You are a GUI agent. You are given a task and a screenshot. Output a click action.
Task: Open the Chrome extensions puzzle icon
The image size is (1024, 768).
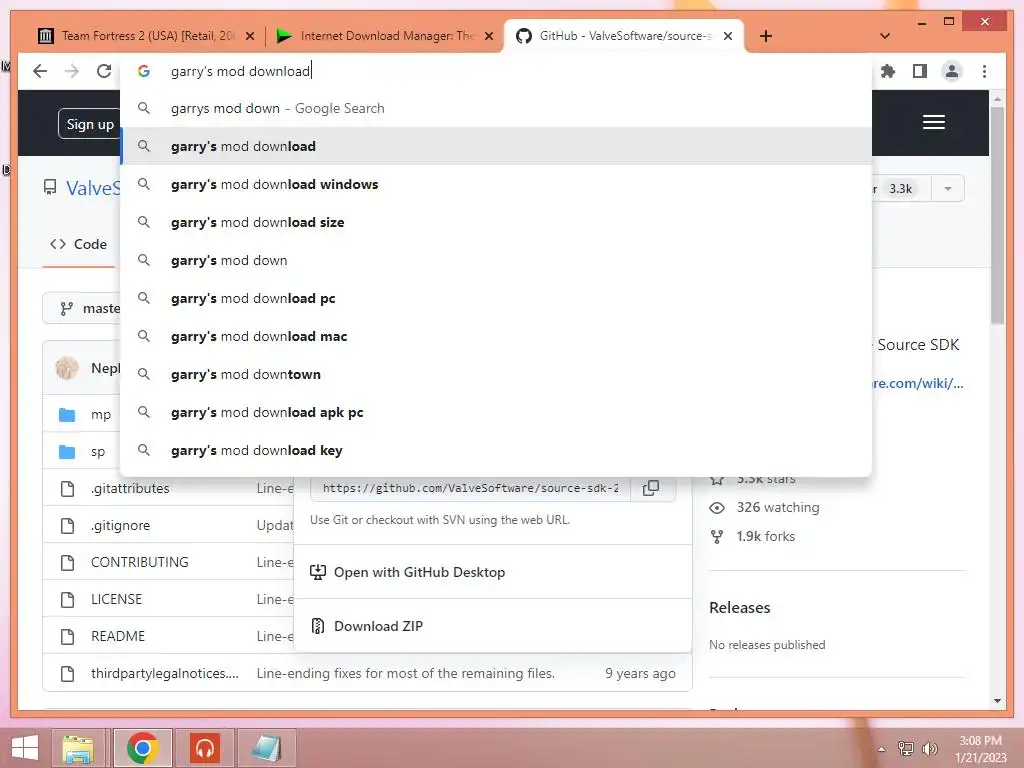(x=888, y=71)
